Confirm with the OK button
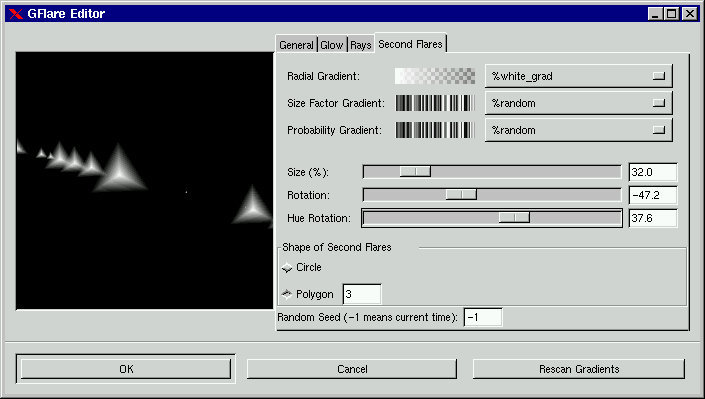Viewport: 705px width, 399px height. [x=126, y=369]
